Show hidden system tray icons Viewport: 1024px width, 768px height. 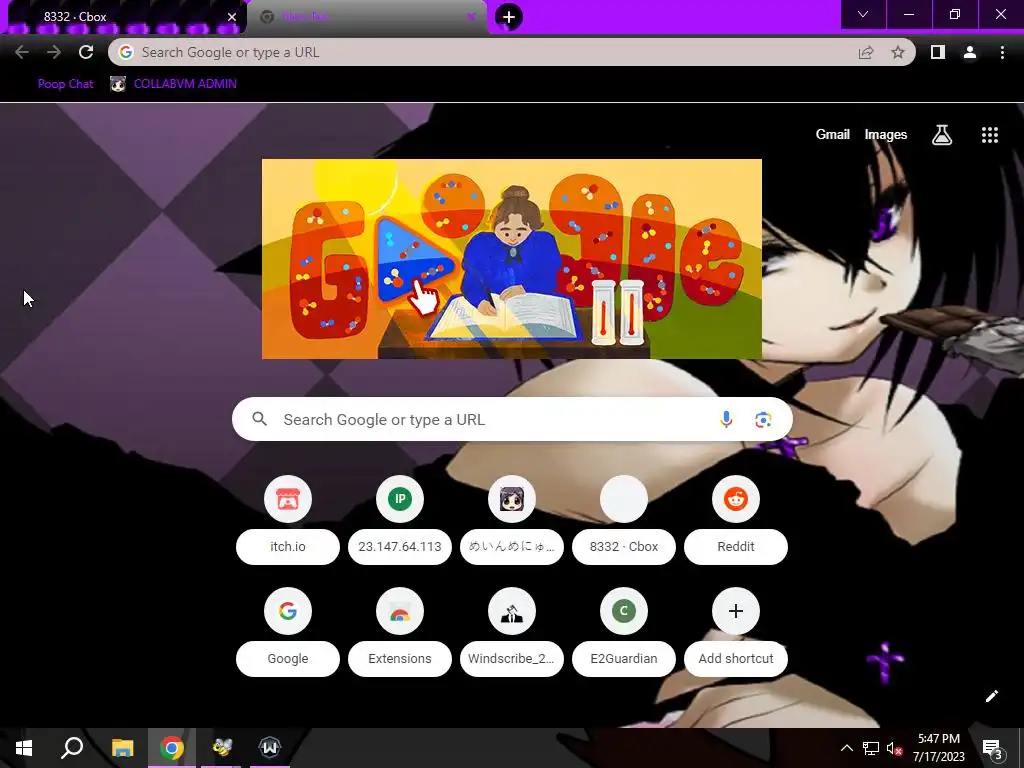click(x=846, y=748)
